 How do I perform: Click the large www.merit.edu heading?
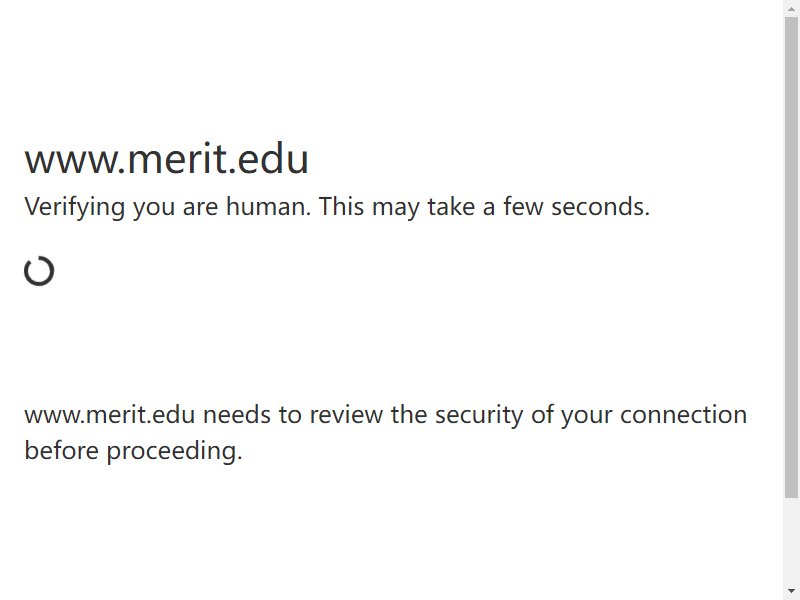pos(166,159)
